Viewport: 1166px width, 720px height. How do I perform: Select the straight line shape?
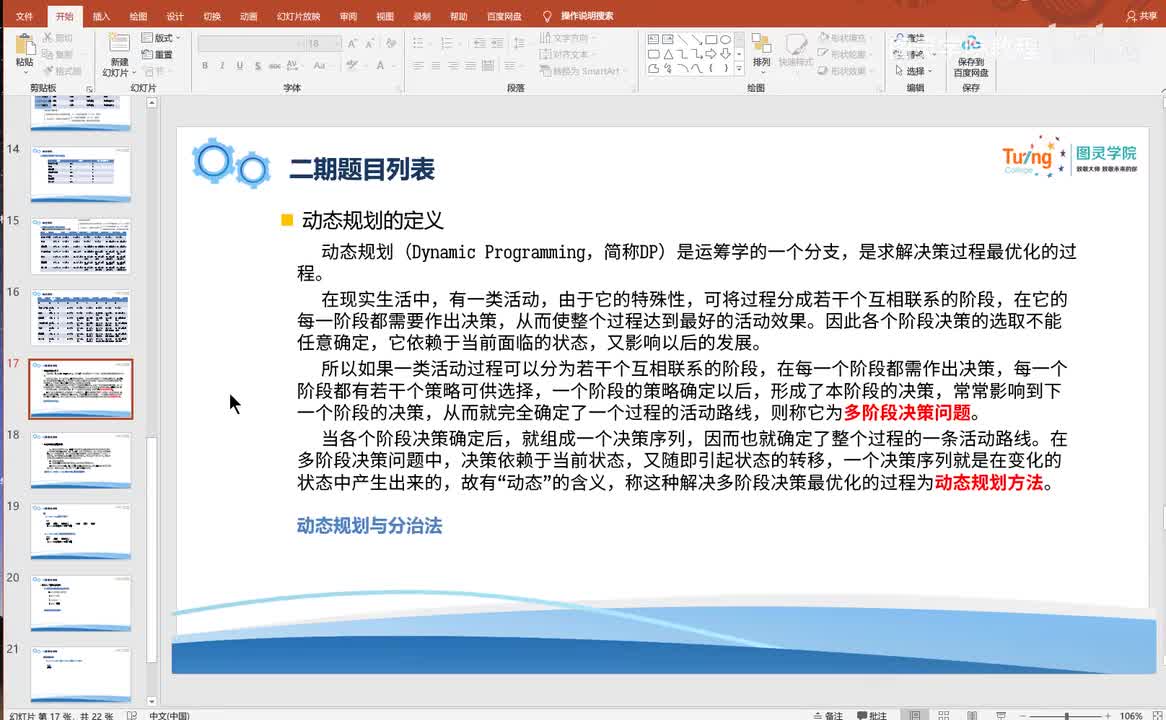click(x=683, y=39)
